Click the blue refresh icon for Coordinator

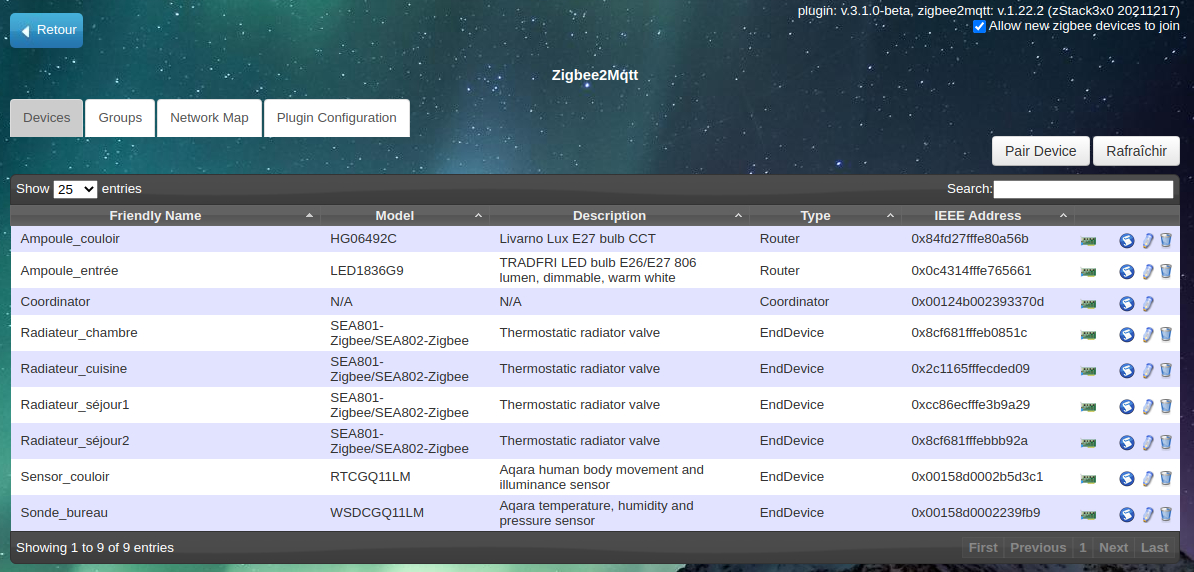click(1126, 303)
